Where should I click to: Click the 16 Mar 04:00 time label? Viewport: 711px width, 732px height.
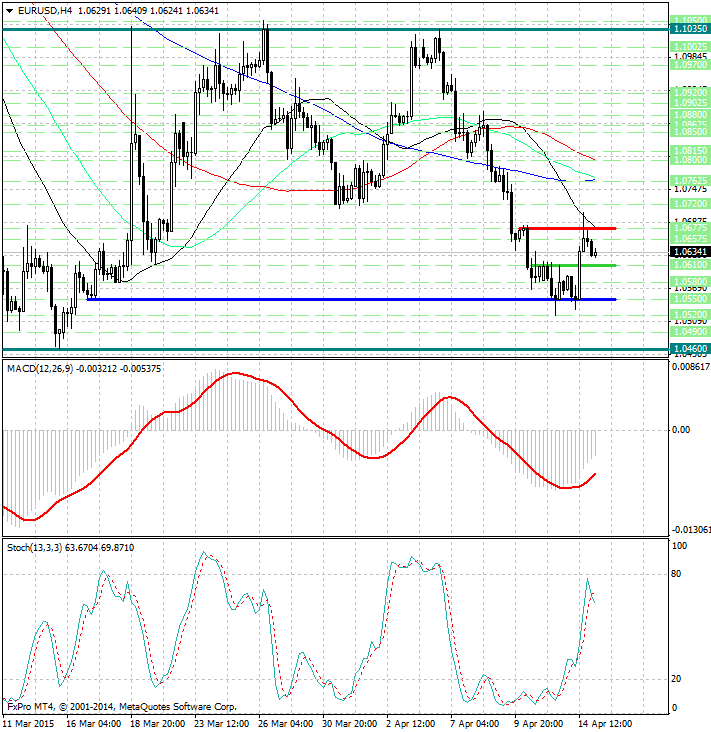[94, 724]
